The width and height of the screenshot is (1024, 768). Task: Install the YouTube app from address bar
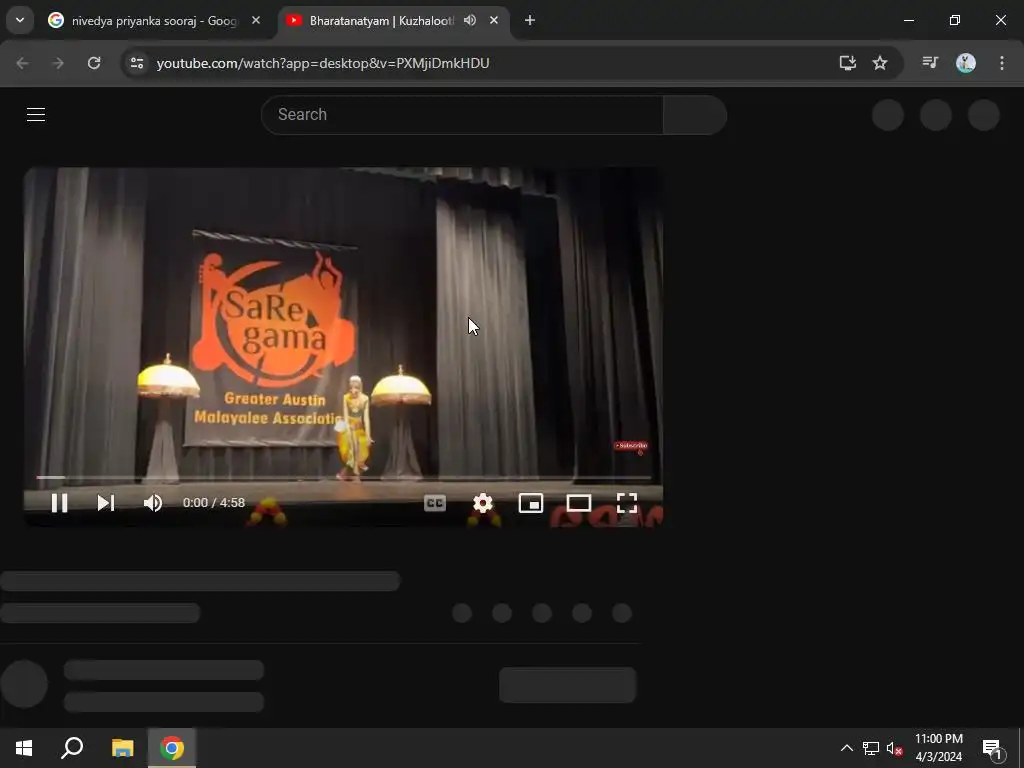click(848, 63)
